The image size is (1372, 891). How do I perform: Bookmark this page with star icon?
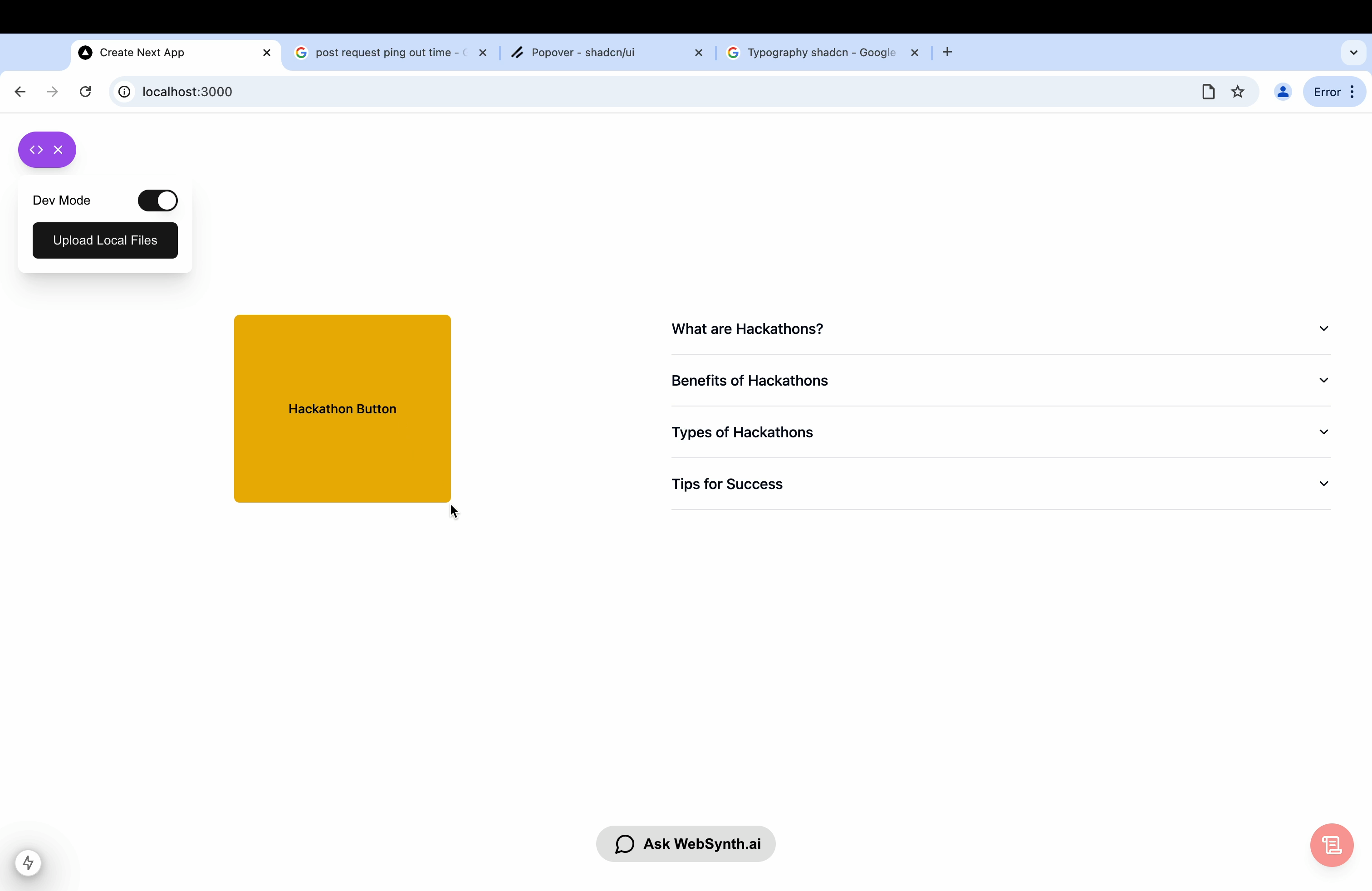[x=1237, y=92]
